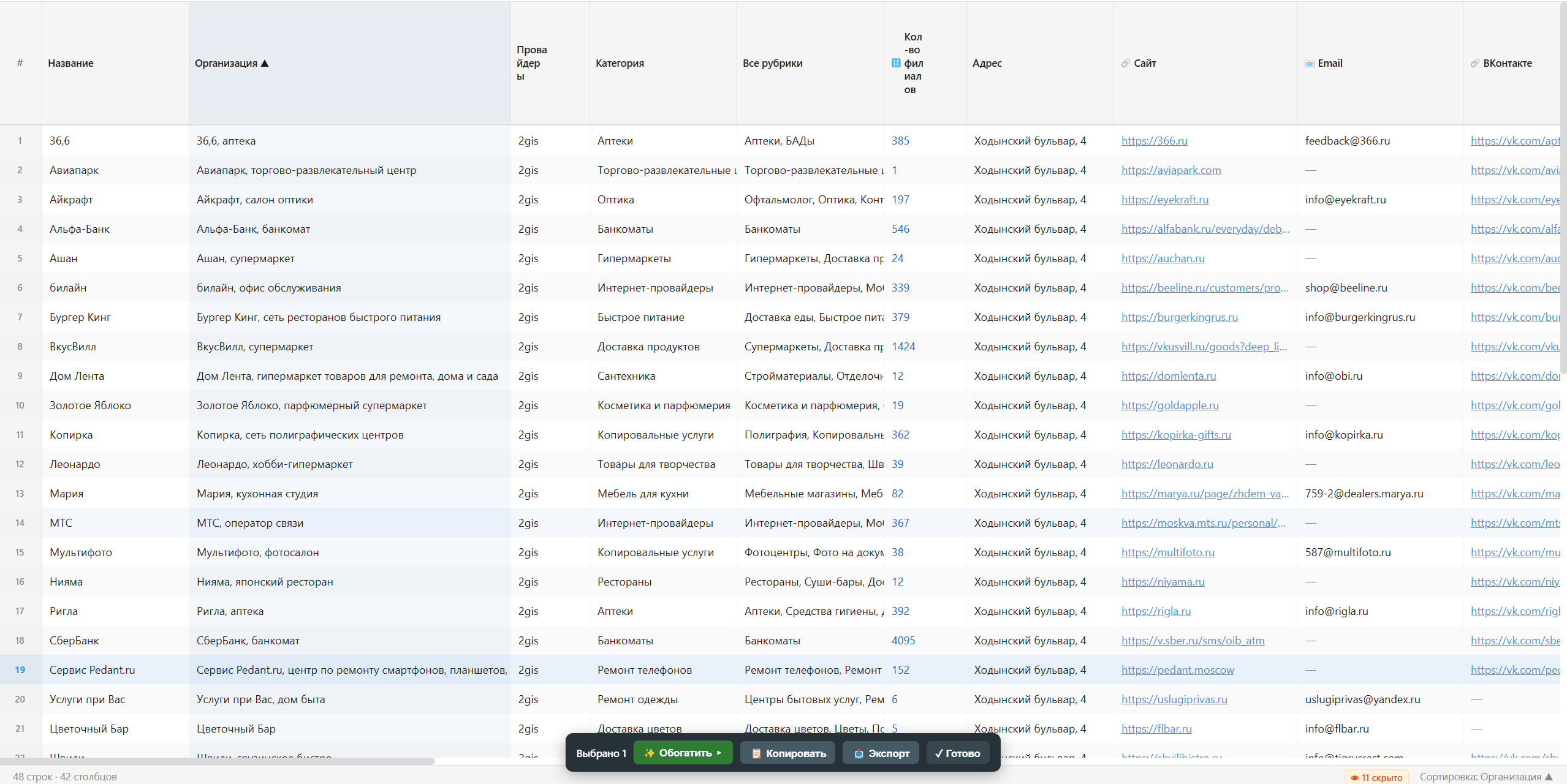Open the VK link in the Ригла row
Viewport: 1567px width, 784px height.
(x=1515, y=611)
